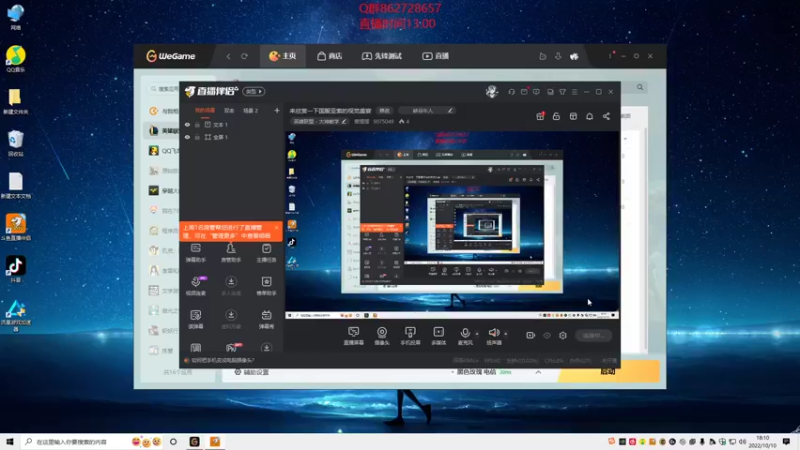
Task: Toggle the preview eye icon near settings
Action: (x=547, y=335)
